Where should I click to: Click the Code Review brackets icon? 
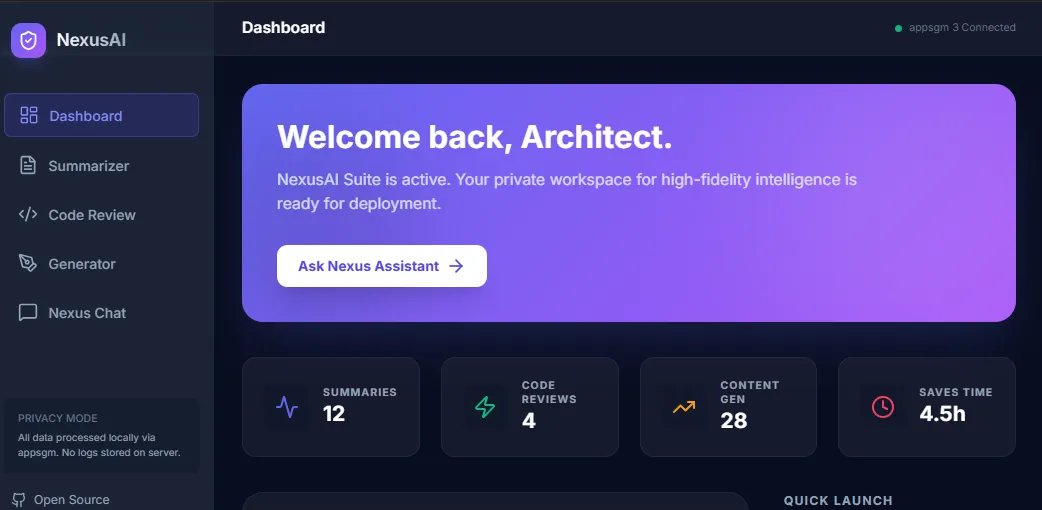pyautogui.click(x=28, y=214)
